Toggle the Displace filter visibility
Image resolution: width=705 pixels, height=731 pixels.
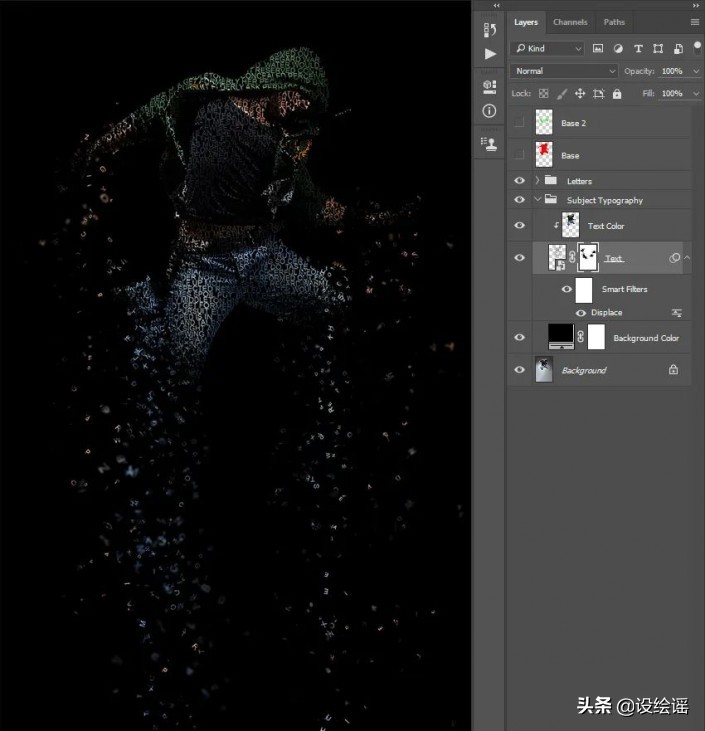[581, 313]
